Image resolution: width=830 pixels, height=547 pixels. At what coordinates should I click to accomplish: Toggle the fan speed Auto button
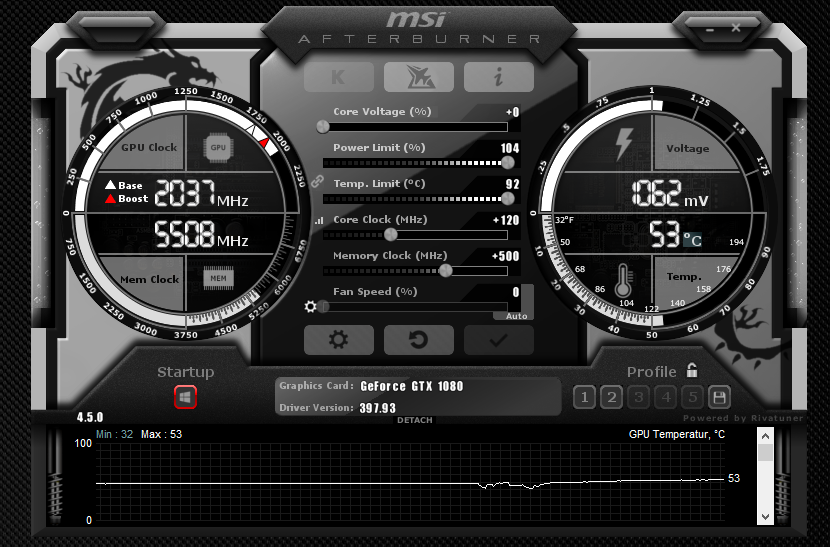tap(517, 316)
